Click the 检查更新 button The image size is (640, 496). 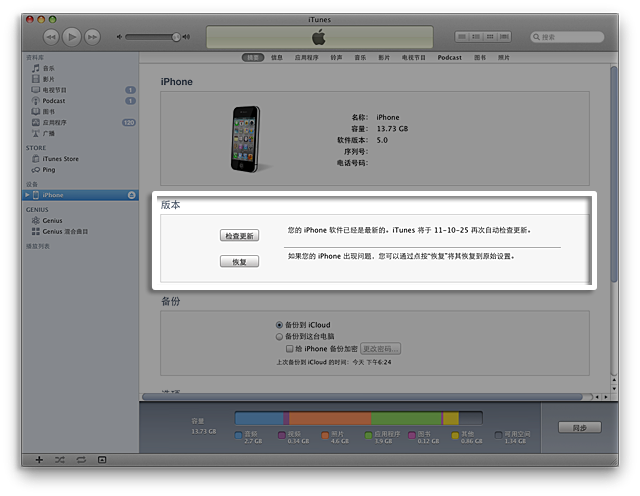coord(239,236)
